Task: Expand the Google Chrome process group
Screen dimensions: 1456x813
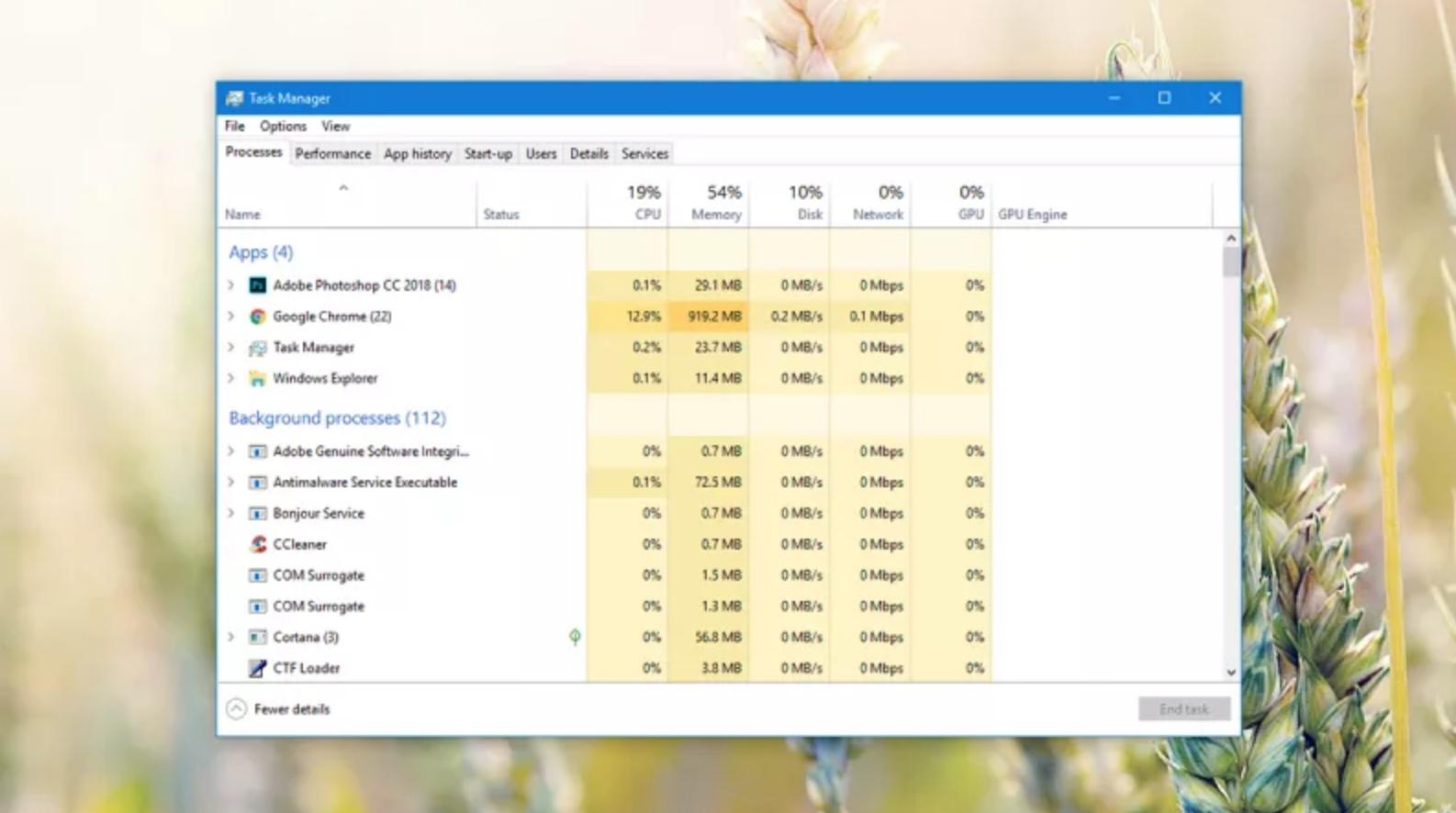Action: point(231,317)
